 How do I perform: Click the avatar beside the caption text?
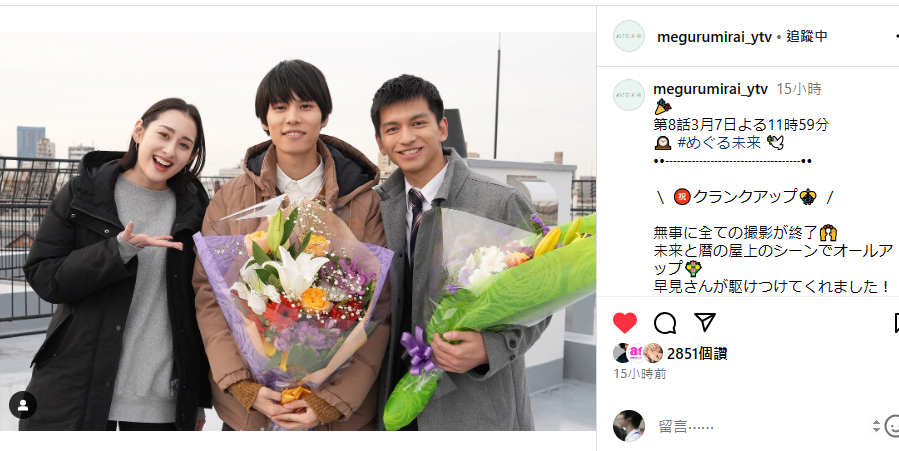pyautogui.click(x=628, y=95)
